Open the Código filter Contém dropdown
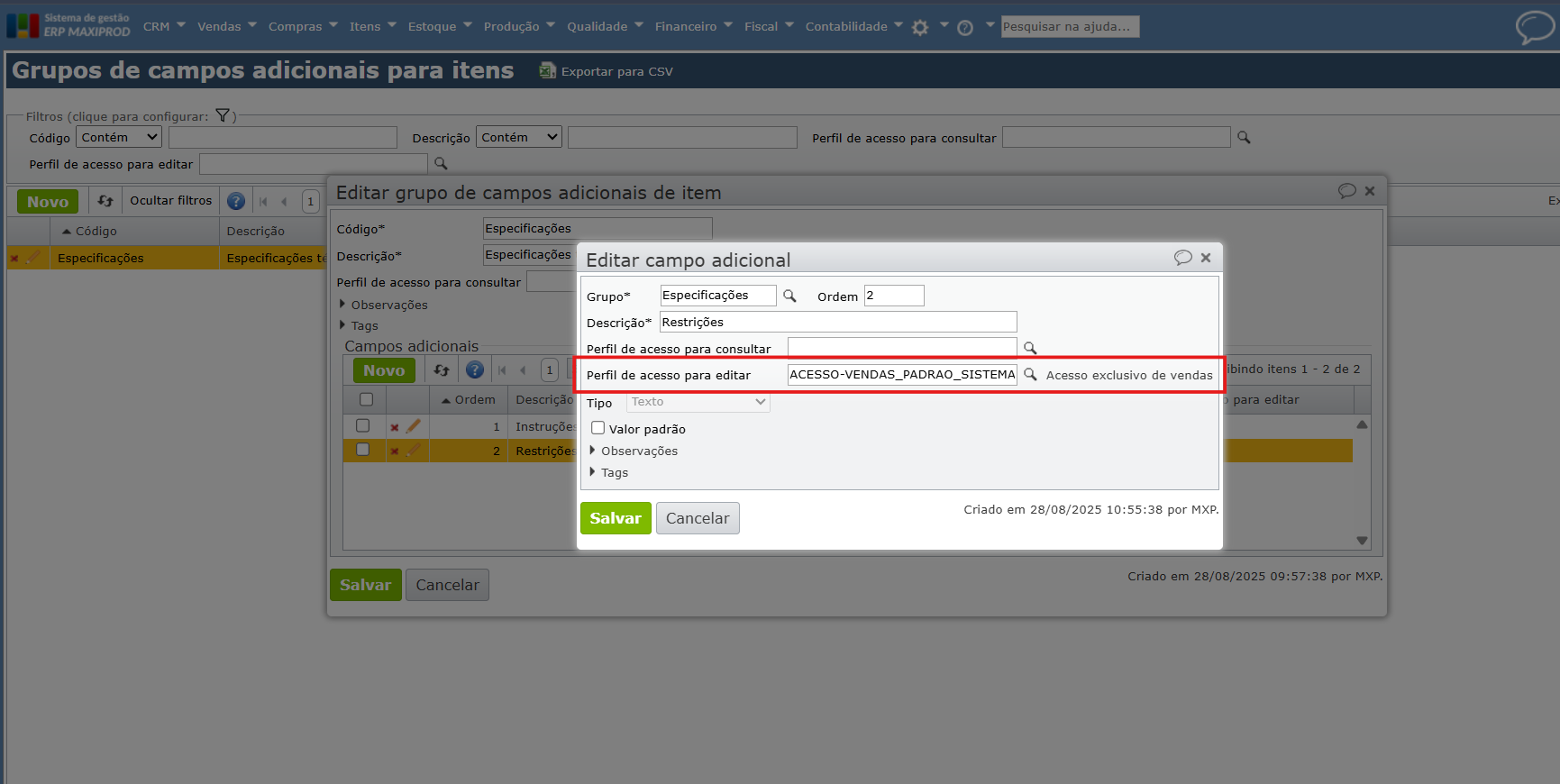 tap(119, 137)
